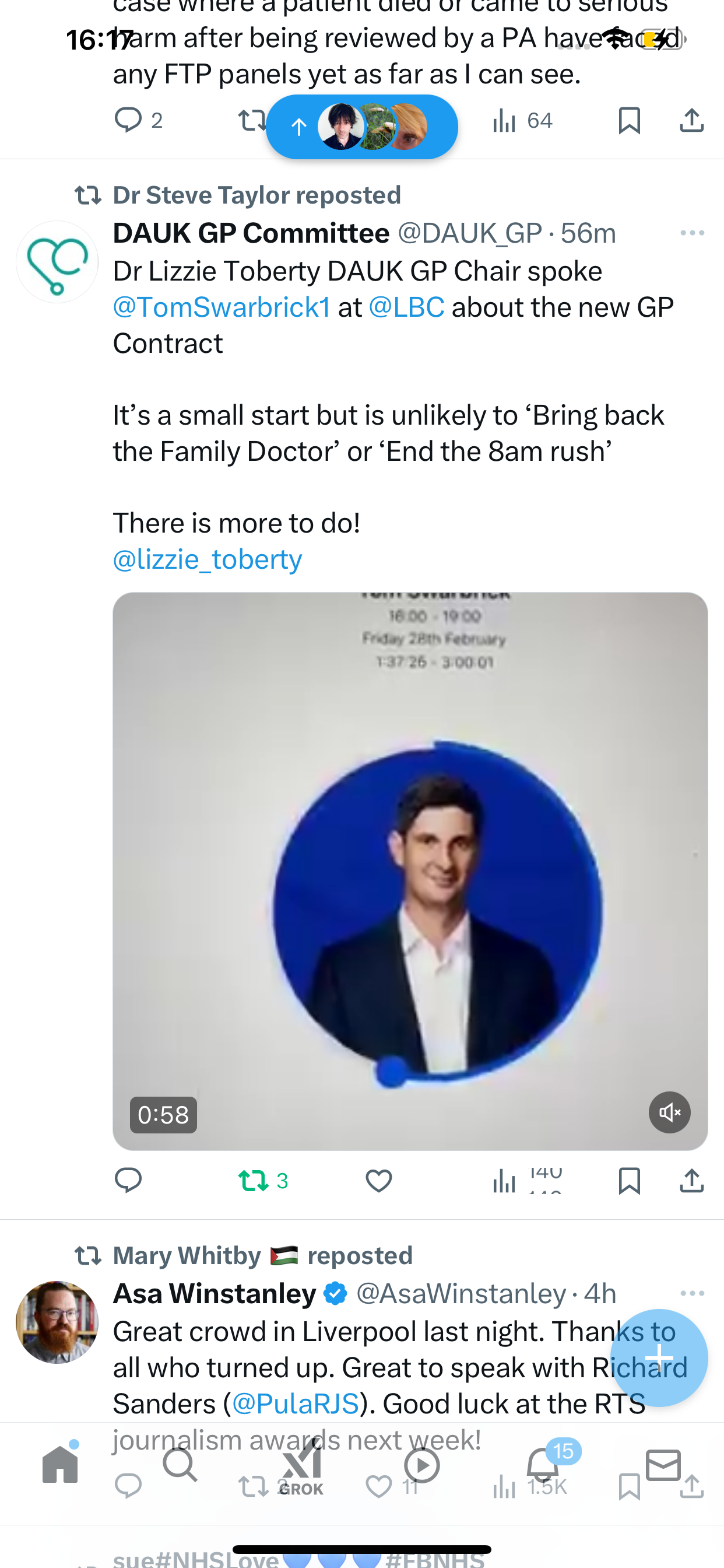Viewport: 724px width, 1568px height.
Task: Open the Notifications bell
Action: click(x=543, y=1465)
